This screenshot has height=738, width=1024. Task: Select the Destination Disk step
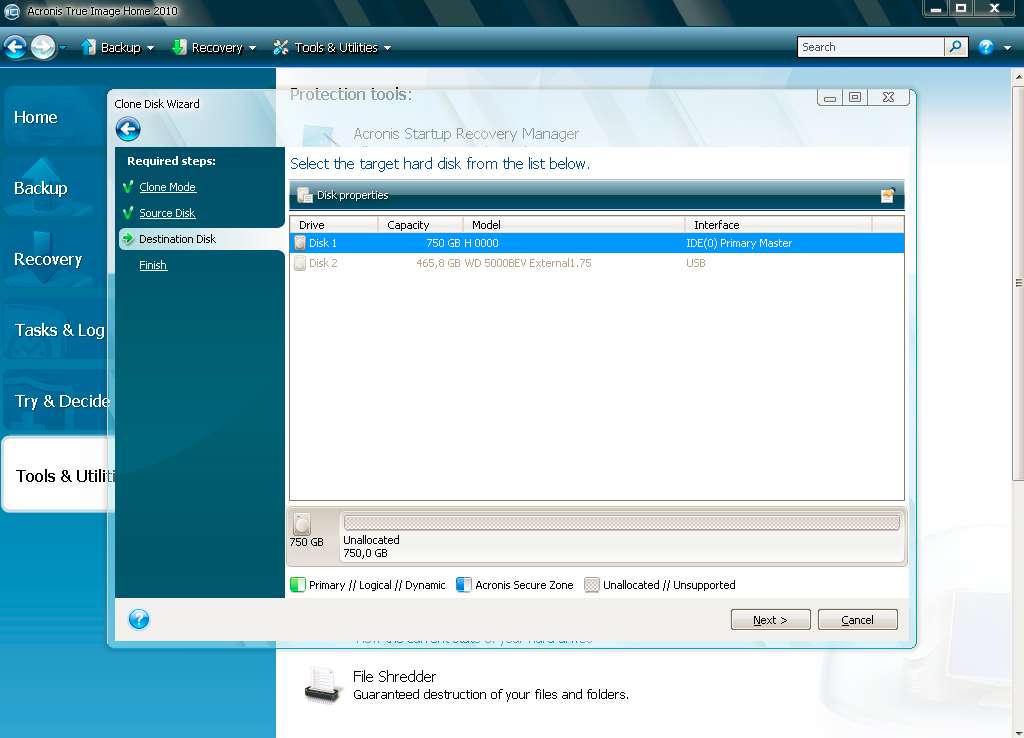click(x=177, y=239)
